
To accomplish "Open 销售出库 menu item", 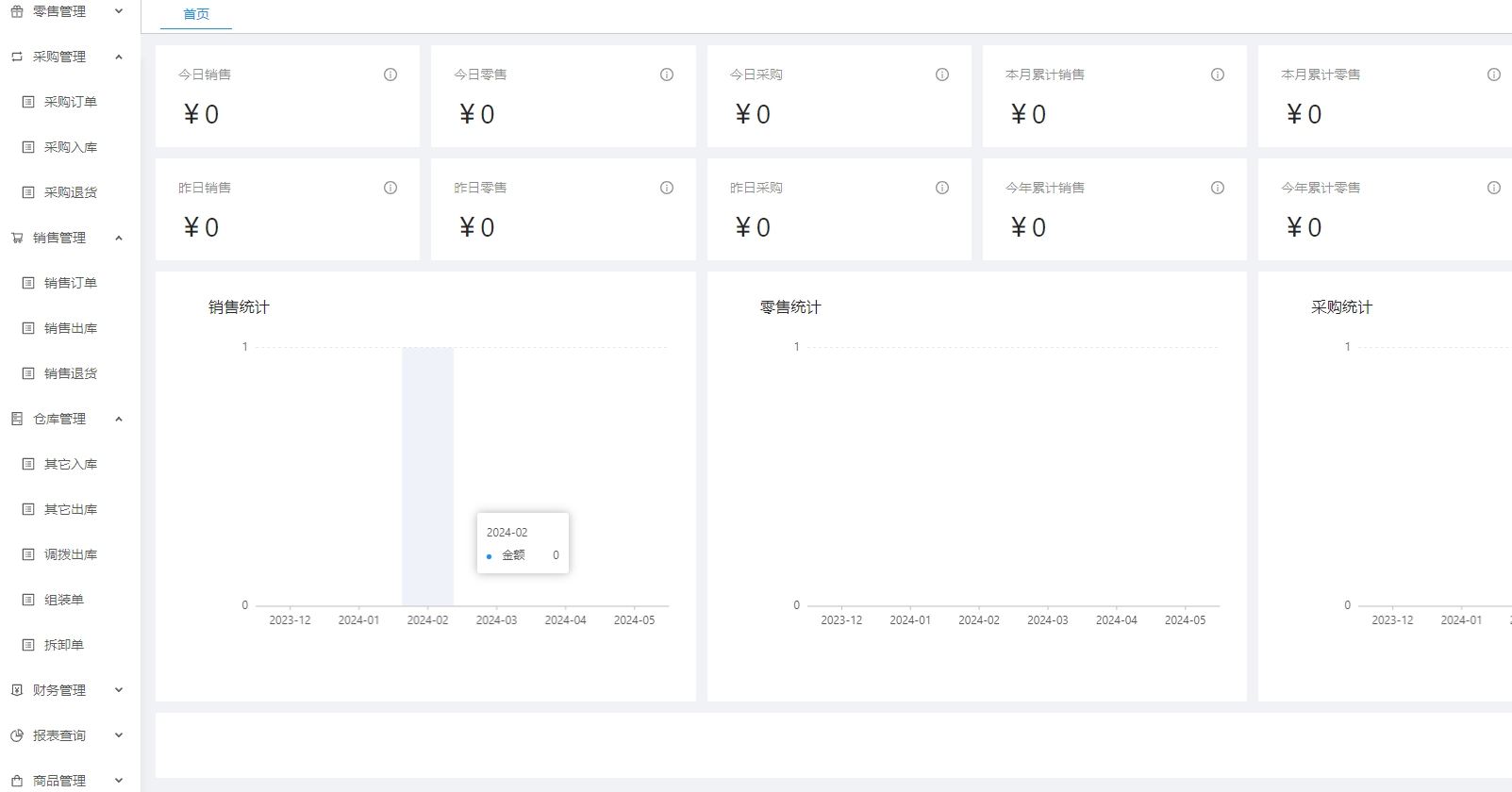I will 71,328.
